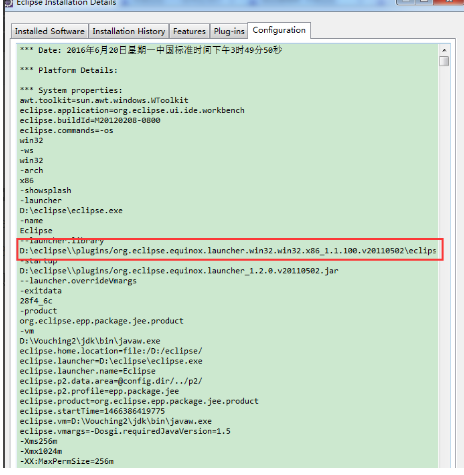Click the '*** System properties:' line
This screenshot has width=464, height=475.
click(71, 90)
